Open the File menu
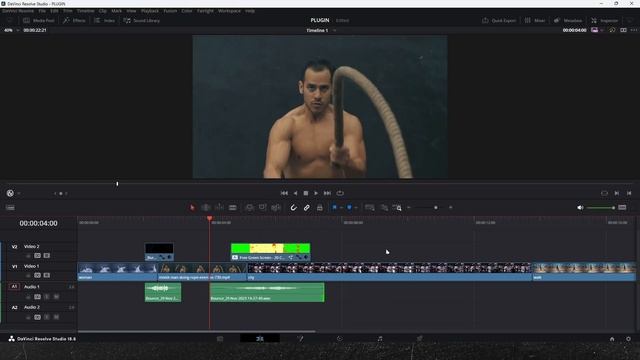The height and width of the screenshot is (360, 640). (x=42, y=11)
